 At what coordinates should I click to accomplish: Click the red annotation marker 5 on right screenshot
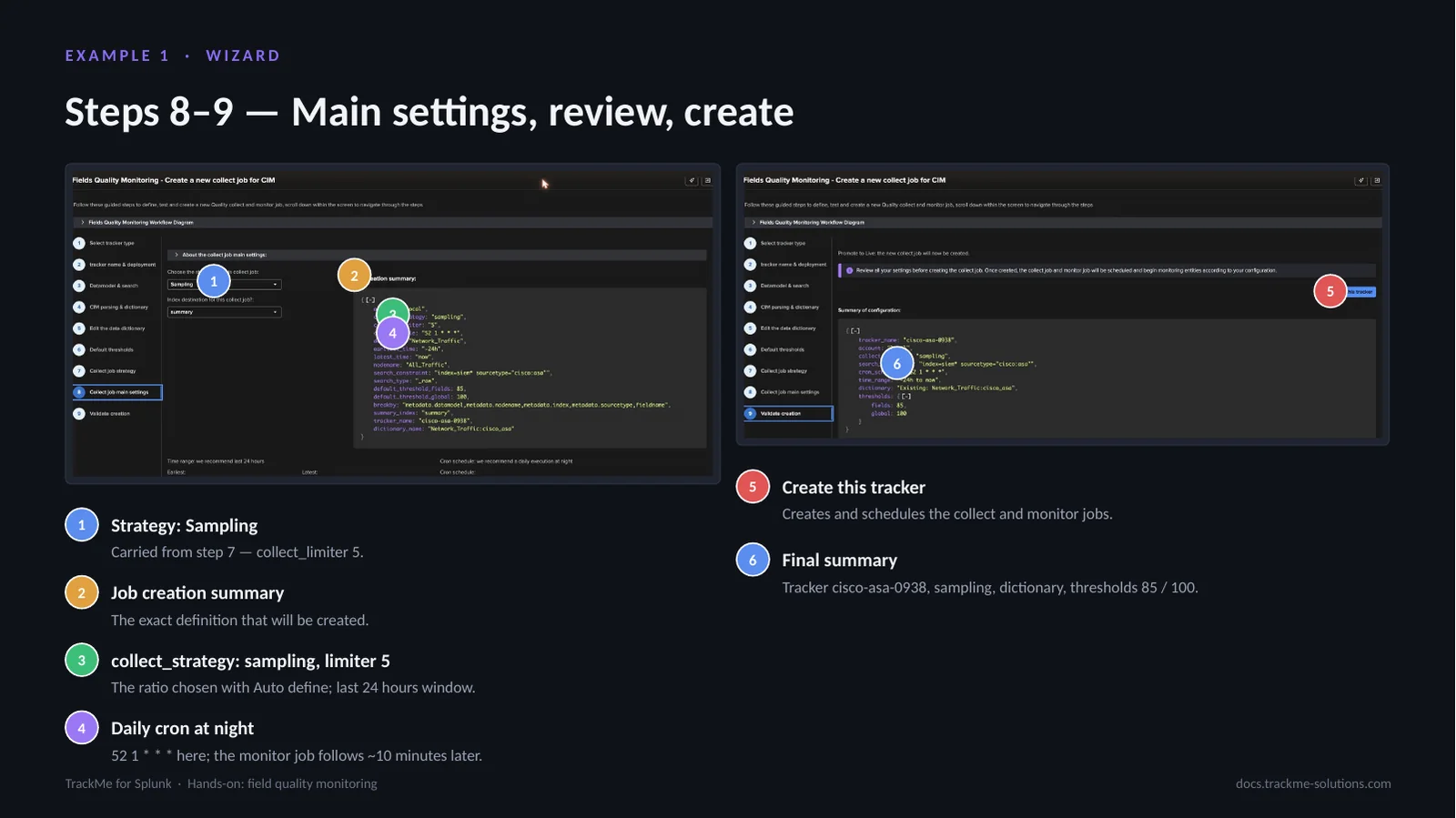[x=1330, y=291]
